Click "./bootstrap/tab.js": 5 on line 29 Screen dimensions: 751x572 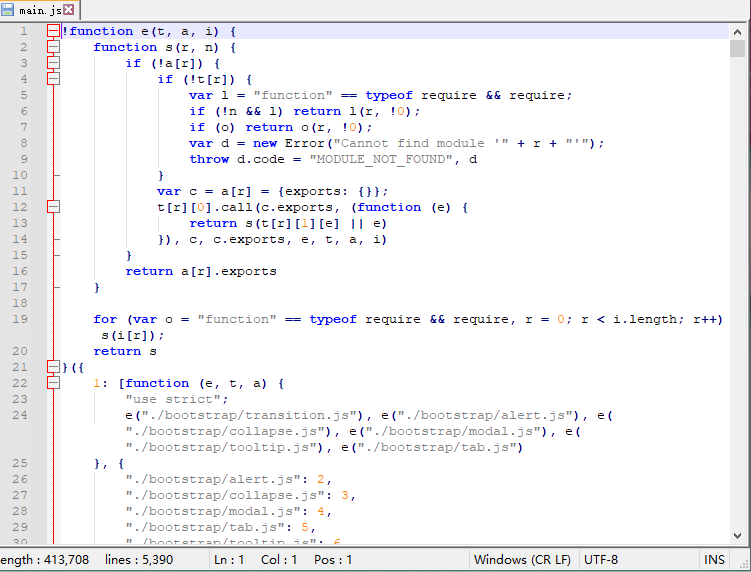pos(217,527)
